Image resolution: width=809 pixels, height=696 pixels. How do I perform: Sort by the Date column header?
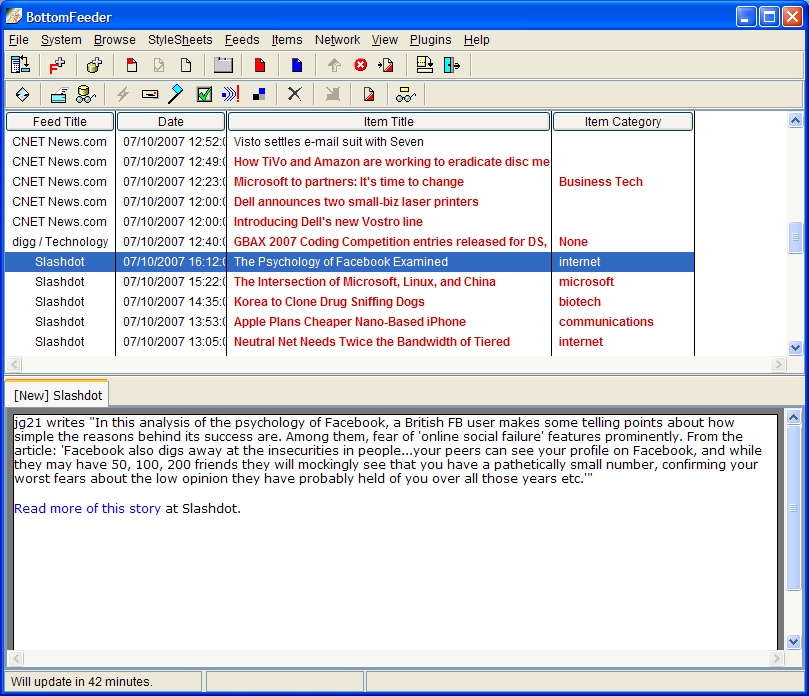pos(171,122)
